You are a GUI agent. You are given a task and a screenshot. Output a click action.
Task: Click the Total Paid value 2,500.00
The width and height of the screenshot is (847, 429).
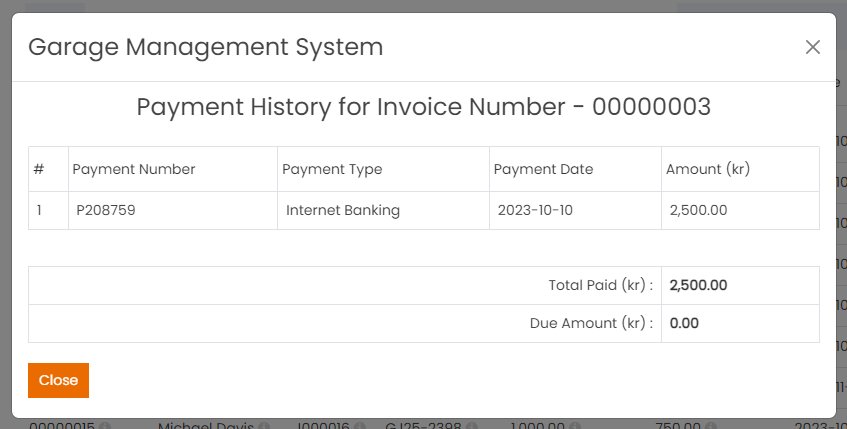tap(698, 285)
